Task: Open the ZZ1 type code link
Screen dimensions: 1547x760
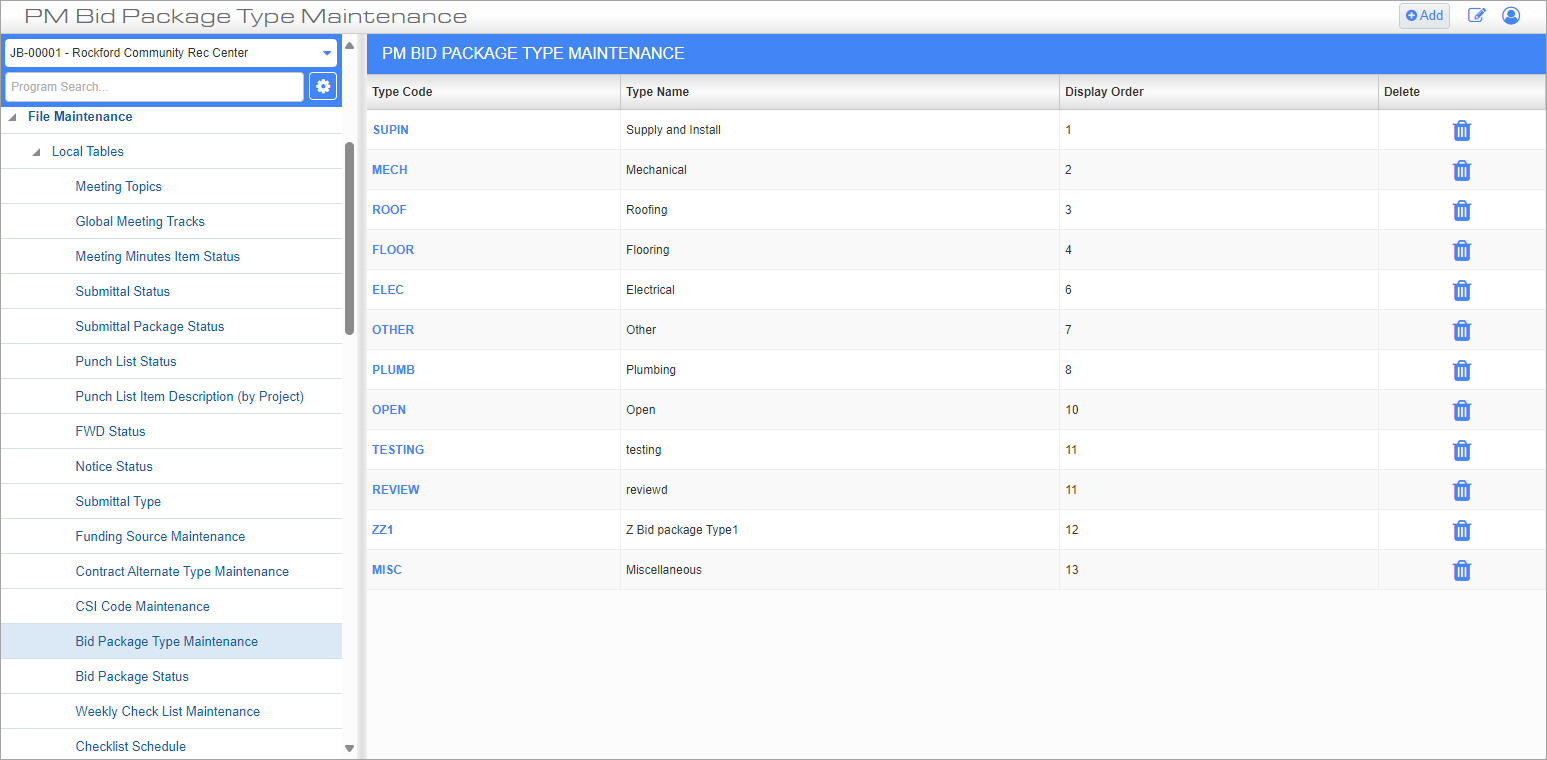Action: [x=382, y=530]
